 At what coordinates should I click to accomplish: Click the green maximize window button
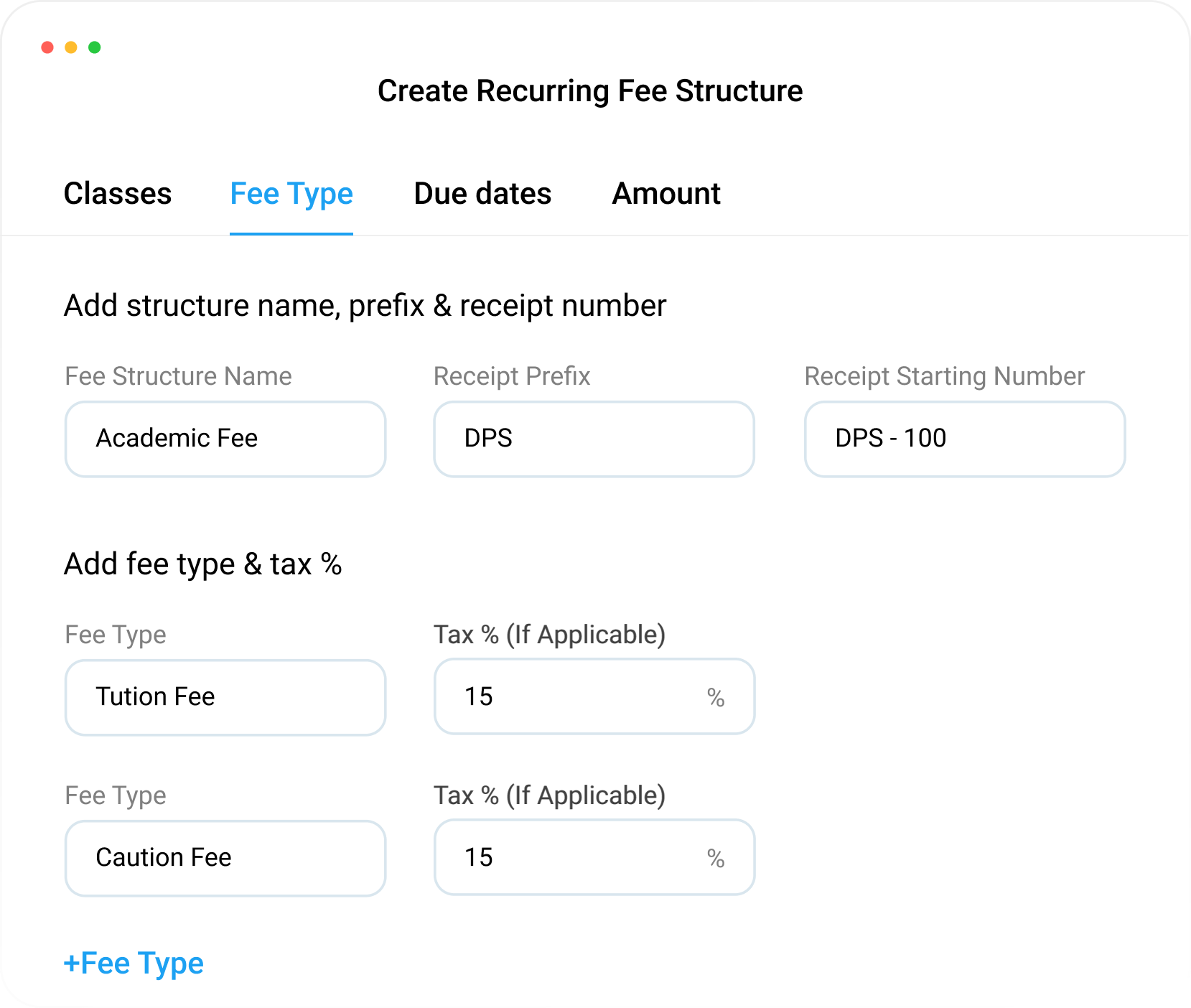point(95,47)
